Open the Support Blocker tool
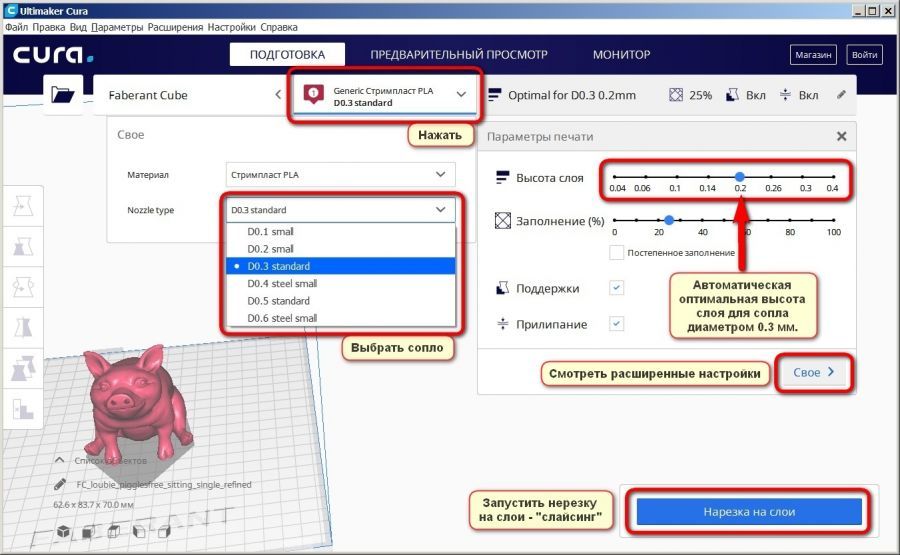Screen dimensions: 900x555 point(22,409)
